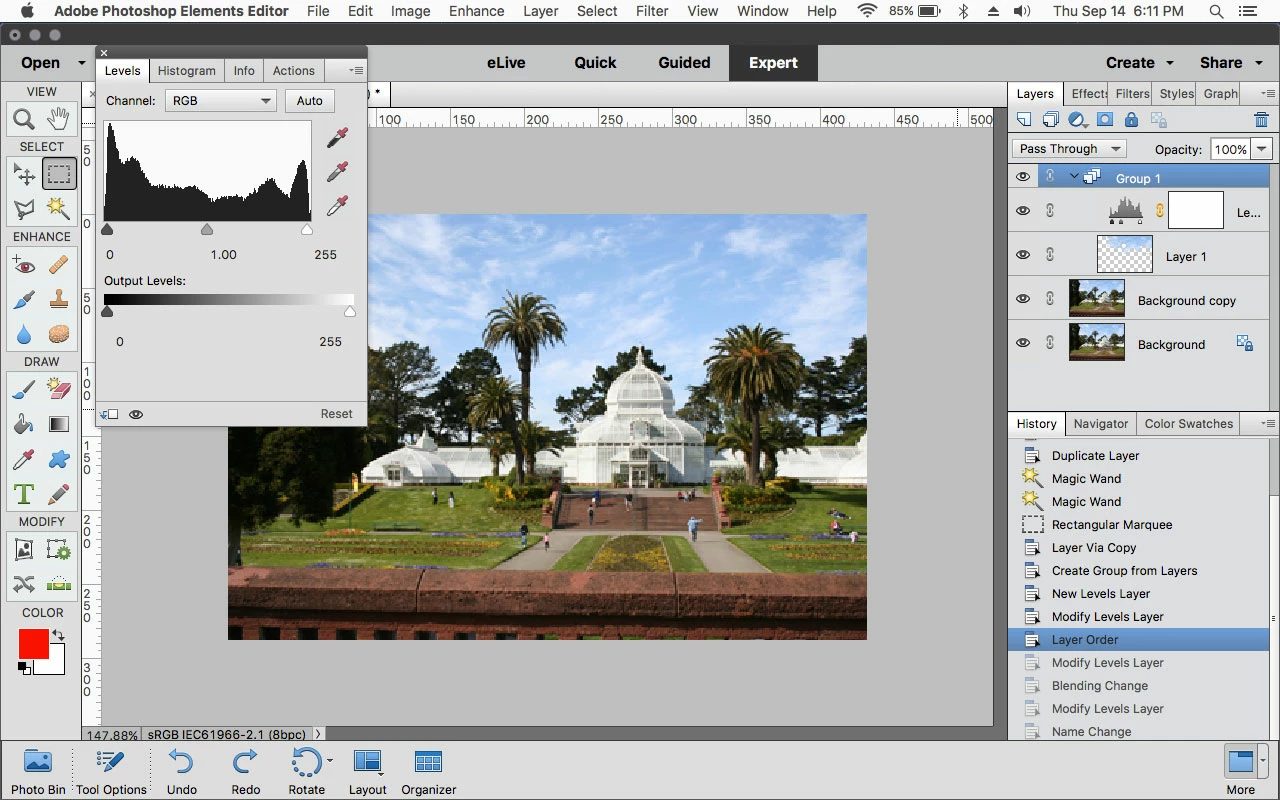The width and height of the screenshot is (1280, 800).
Task: Open the Channel RGB dropdown
Action: tap(220, 101)
